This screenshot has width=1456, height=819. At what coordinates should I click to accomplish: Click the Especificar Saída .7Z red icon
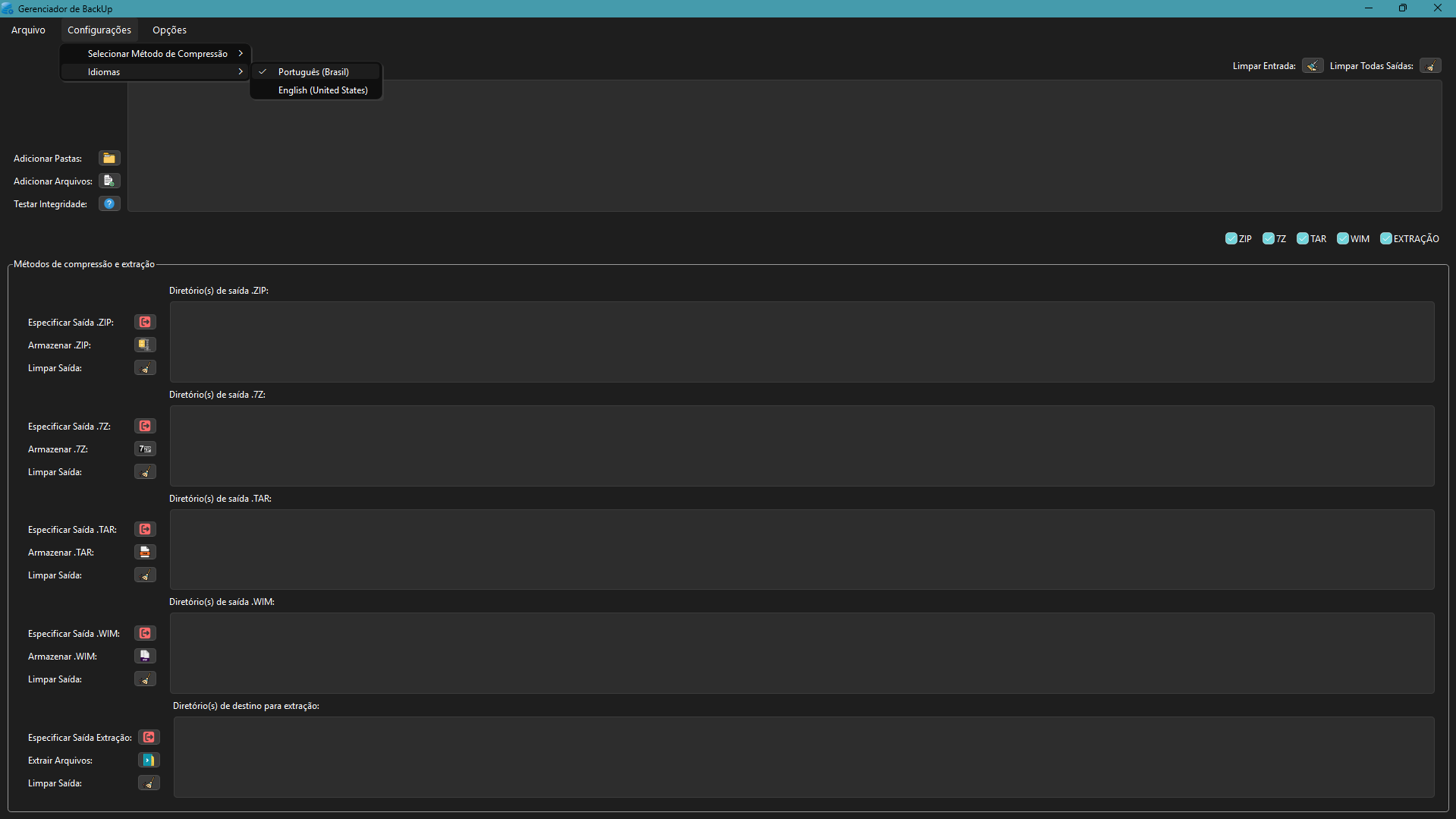click(145, 426)
